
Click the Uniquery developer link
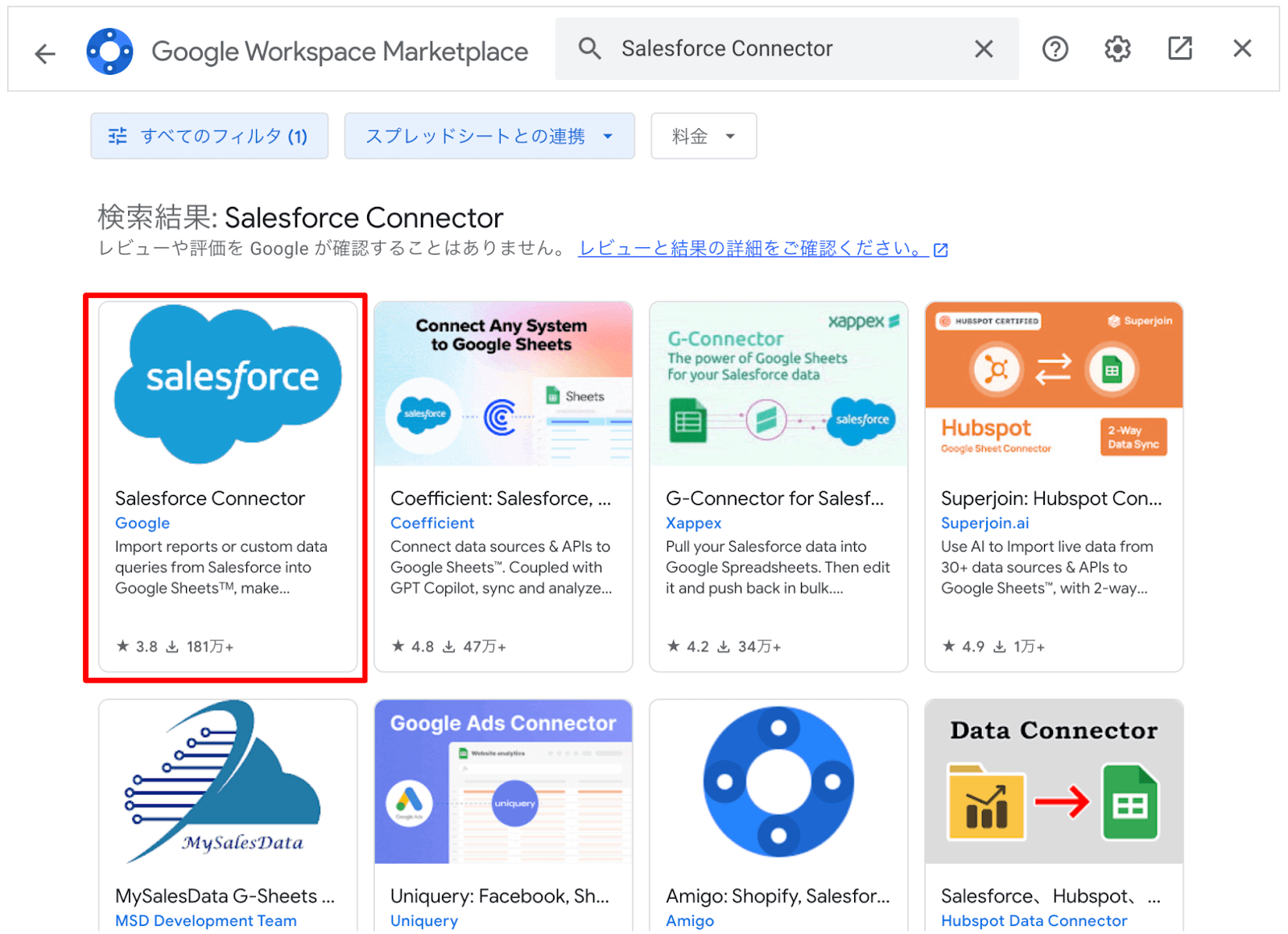coord(423,920)
